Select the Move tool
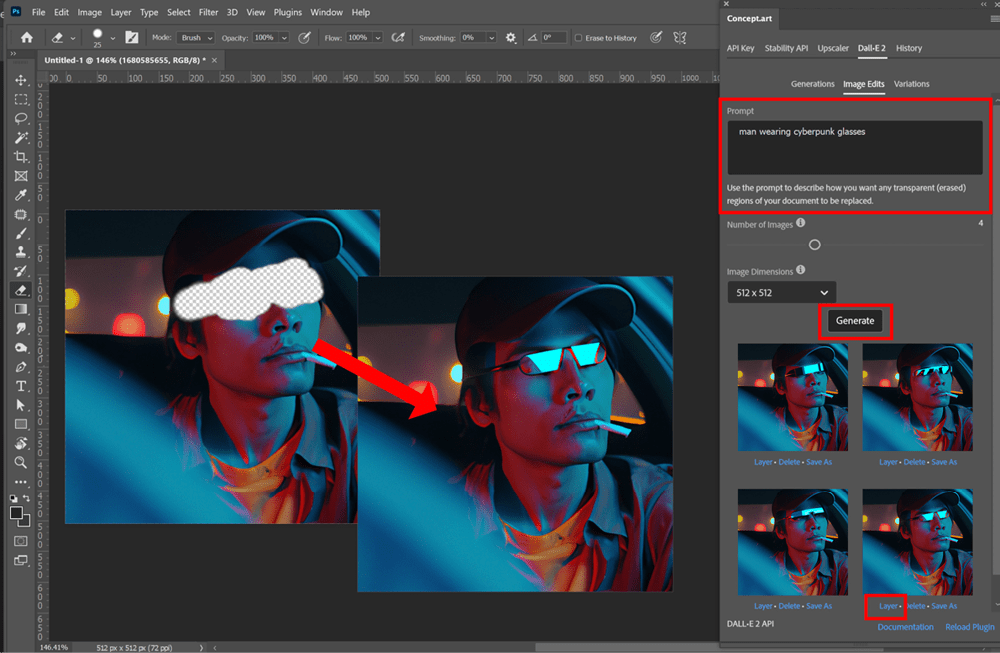Viewport: 1000px width, 653px height. (21, 80)
